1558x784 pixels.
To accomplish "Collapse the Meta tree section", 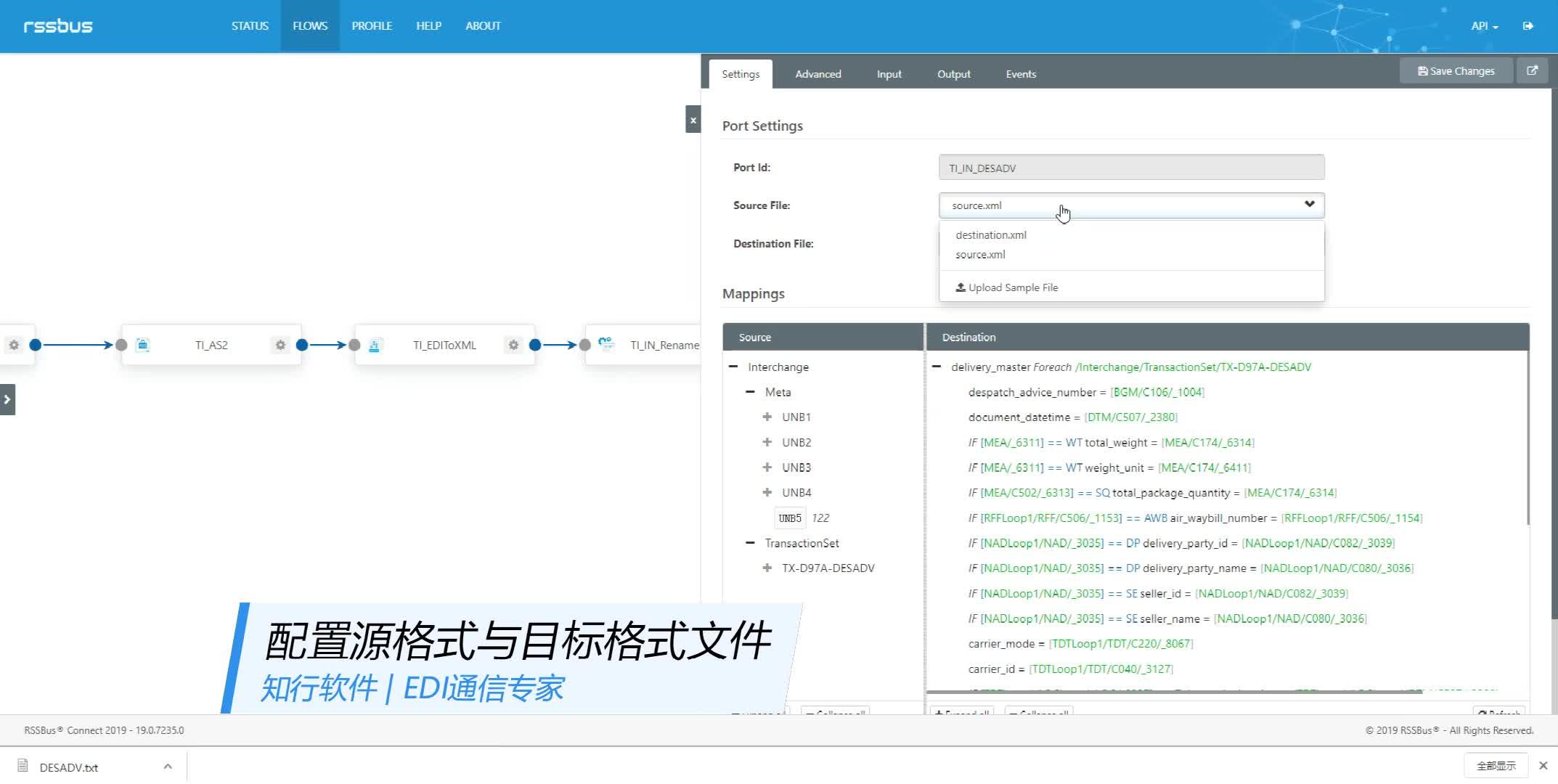I will pyautogui.click(x=750, y=391).
